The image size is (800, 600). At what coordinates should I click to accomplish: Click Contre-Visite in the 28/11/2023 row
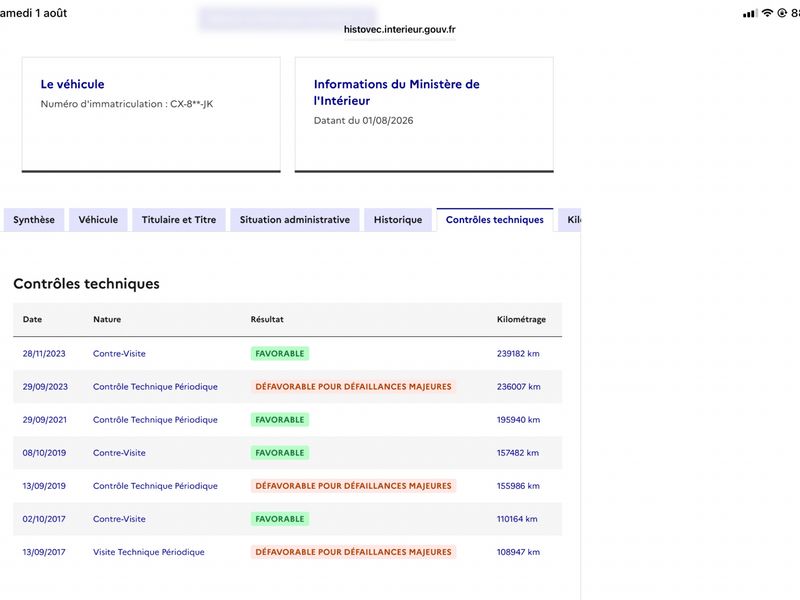pos(119,354)
